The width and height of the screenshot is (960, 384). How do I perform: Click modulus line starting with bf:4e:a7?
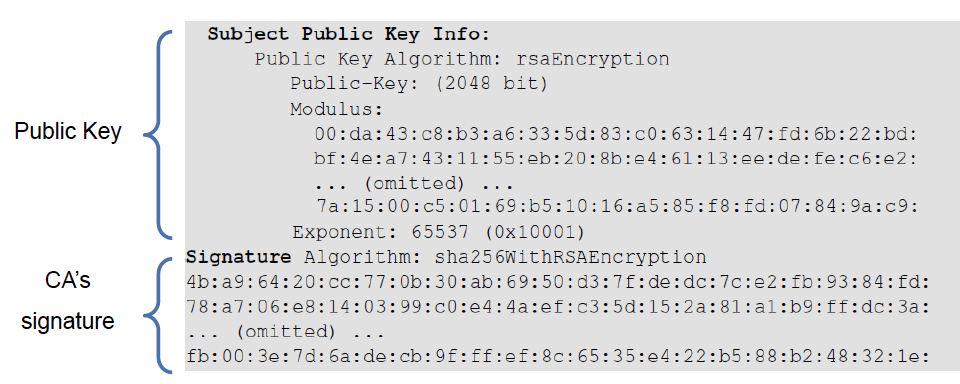pyautogui.click(x=617, y=159)
